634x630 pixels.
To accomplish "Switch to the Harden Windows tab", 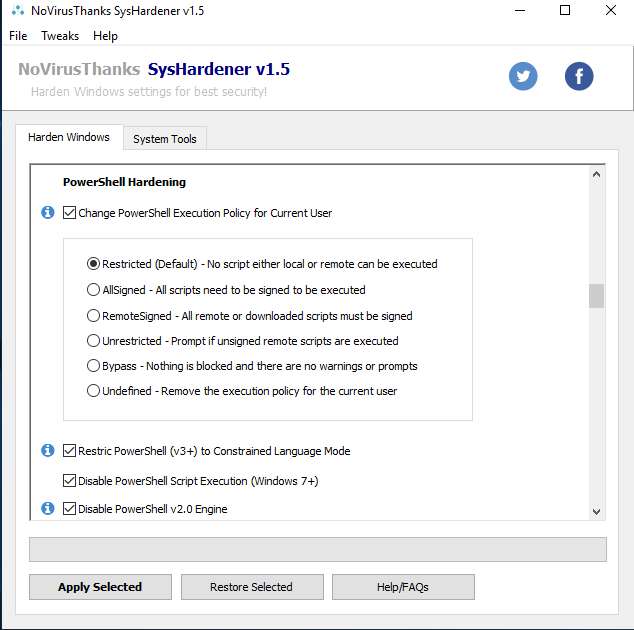I will (69, 137).
